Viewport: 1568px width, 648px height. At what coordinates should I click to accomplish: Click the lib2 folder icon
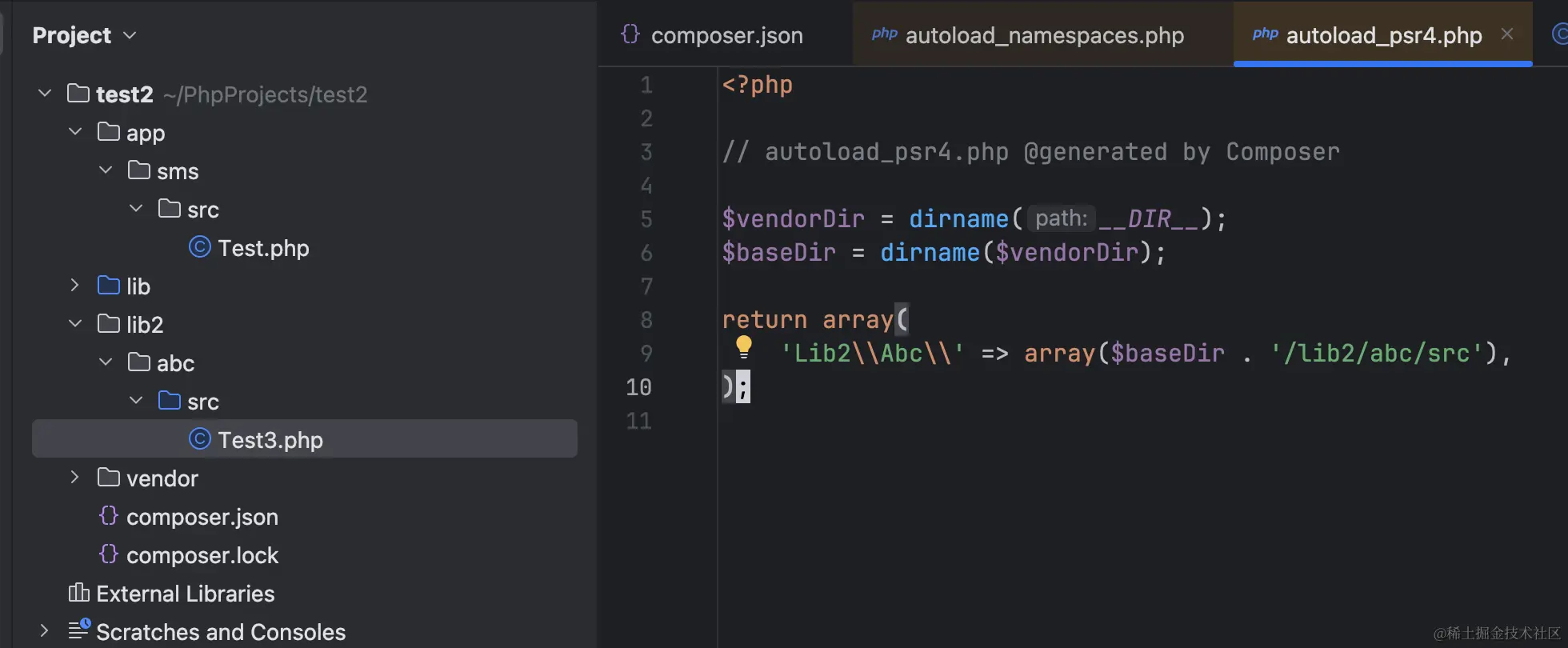click(x=109, y=323)
